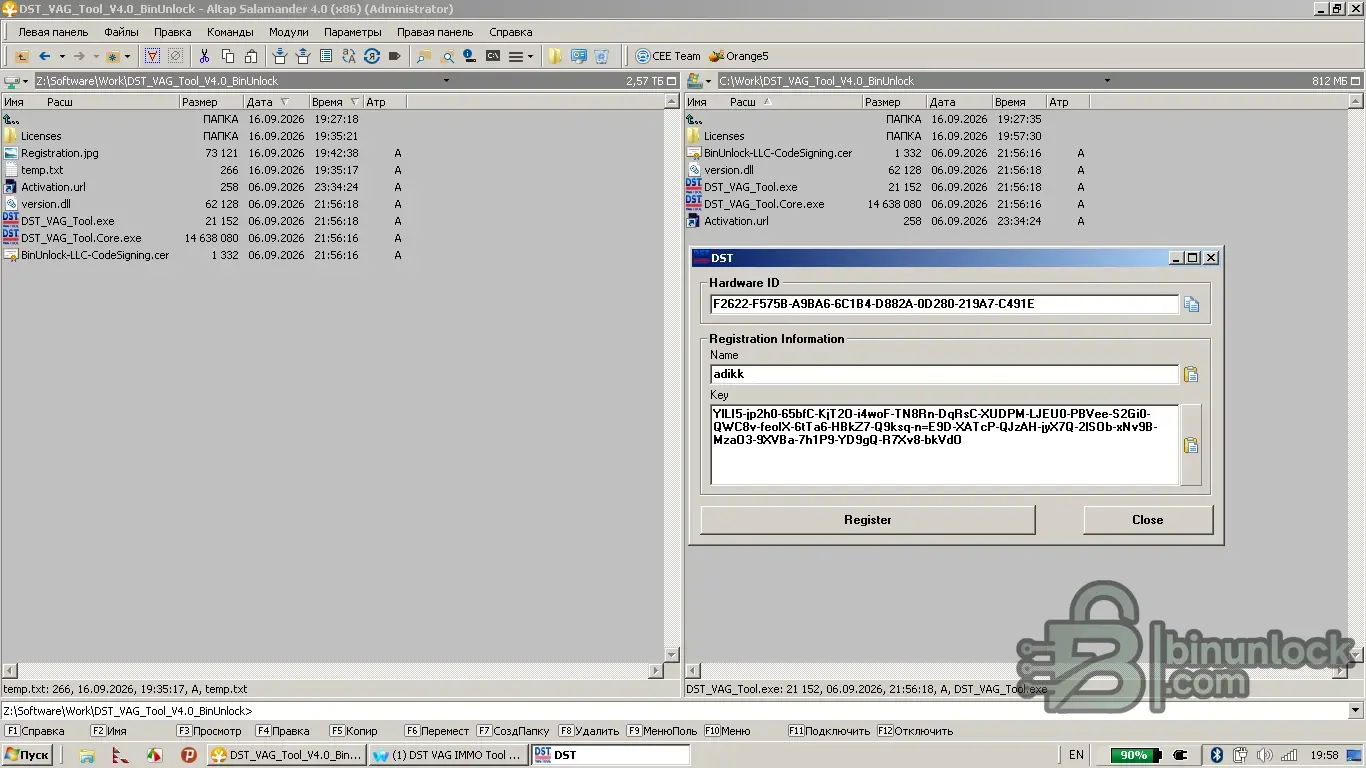Open the Orange5 hot path toolbar item

(738, 56)
